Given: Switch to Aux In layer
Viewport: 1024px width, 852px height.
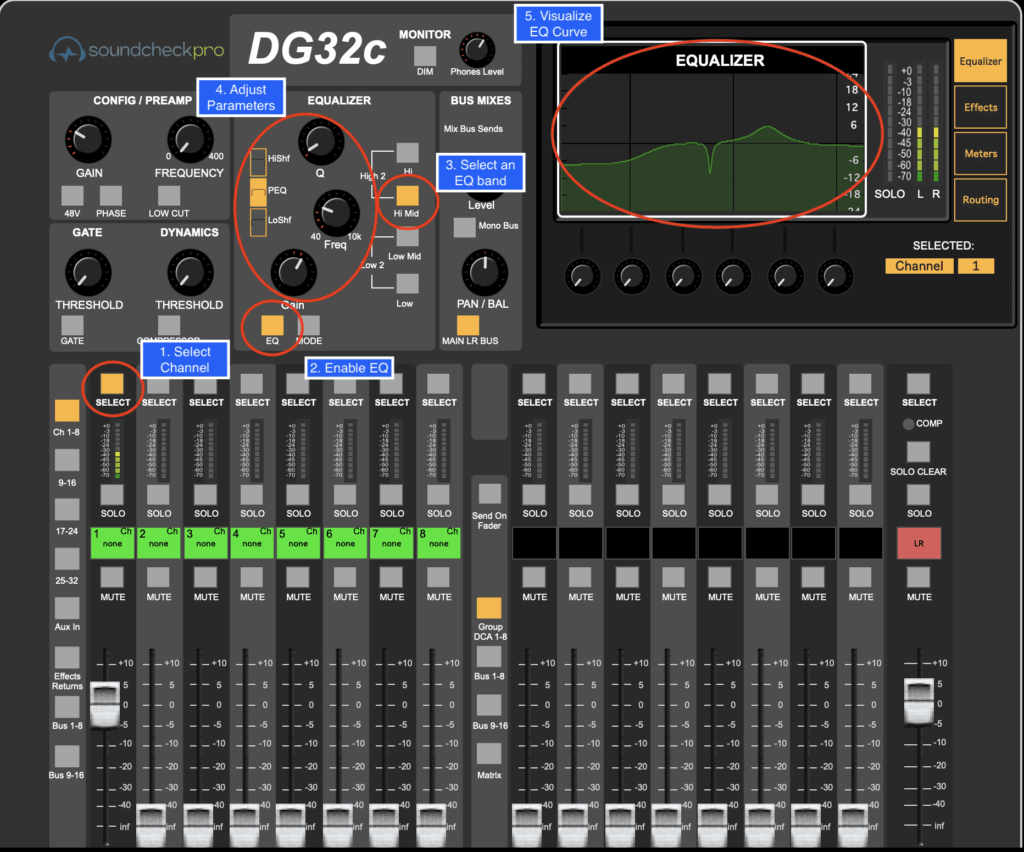Looking at the screenshot, I should coord(67,608).
